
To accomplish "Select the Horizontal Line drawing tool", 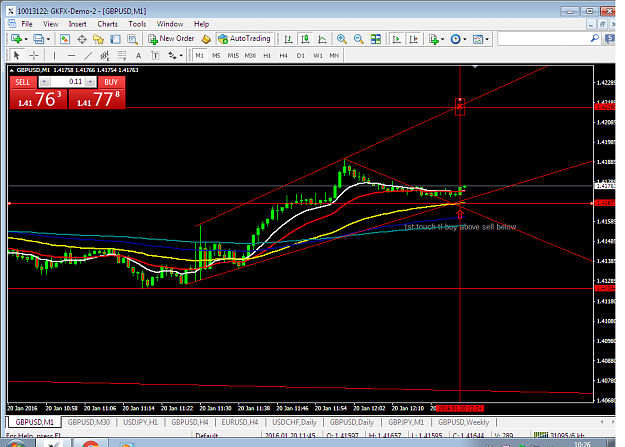I will coord(71,55).
